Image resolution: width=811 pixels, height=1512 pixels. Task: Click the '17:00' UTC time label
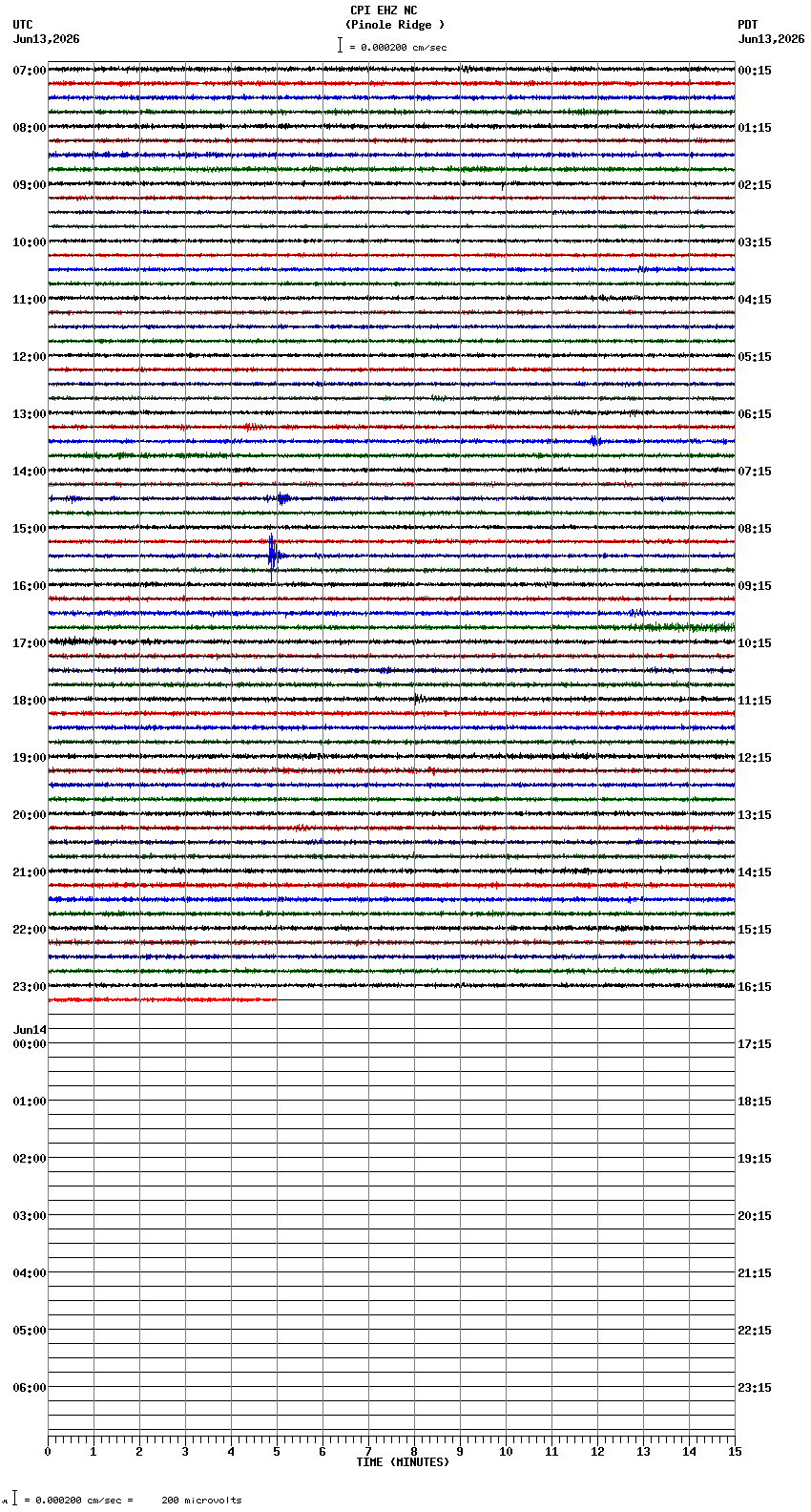click(30, 643)
